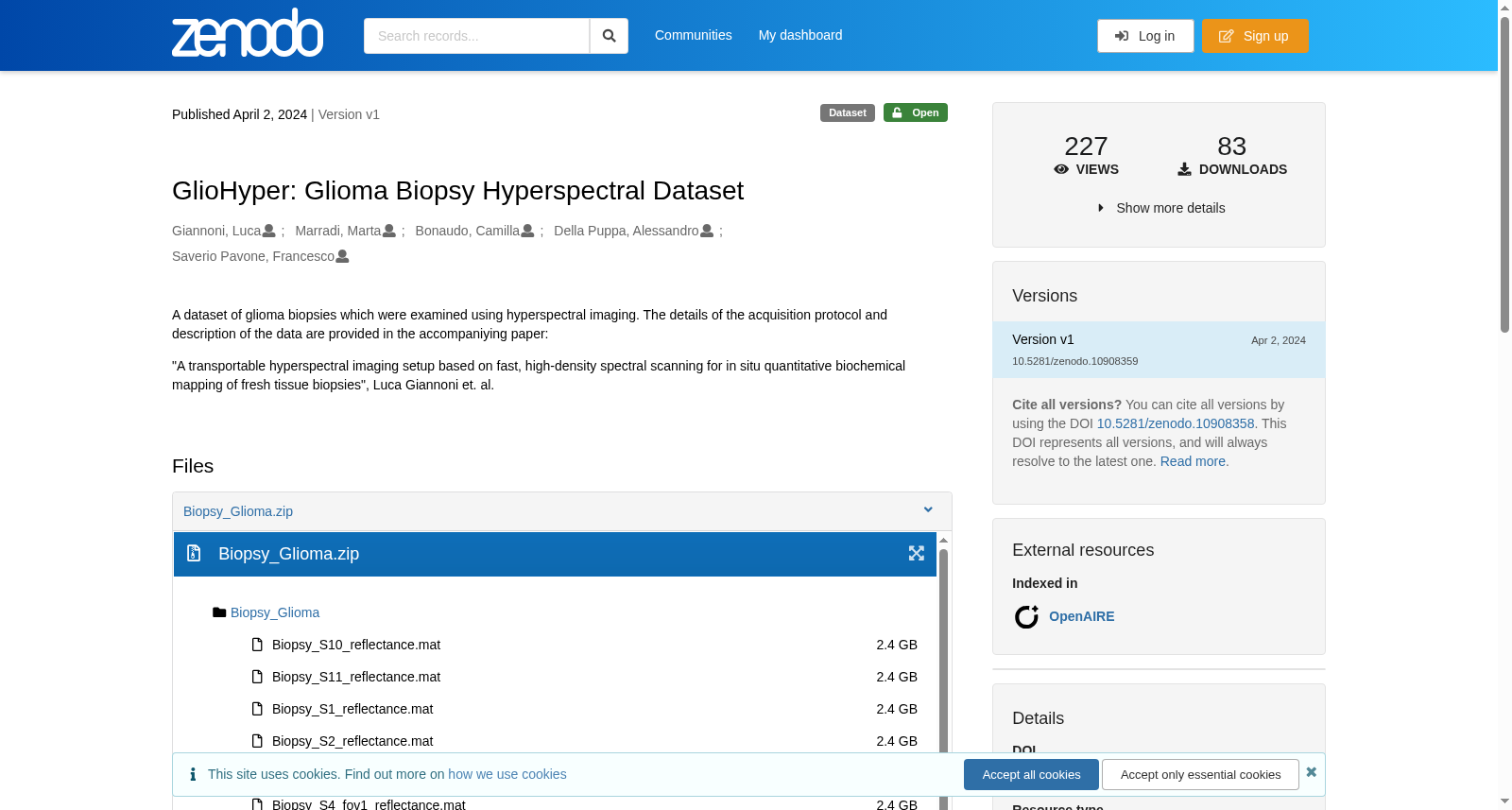Click profile icon next to Giannoni, Luca
The width and height of the screenshot is (1512, 810).
(x=269, y=231)
